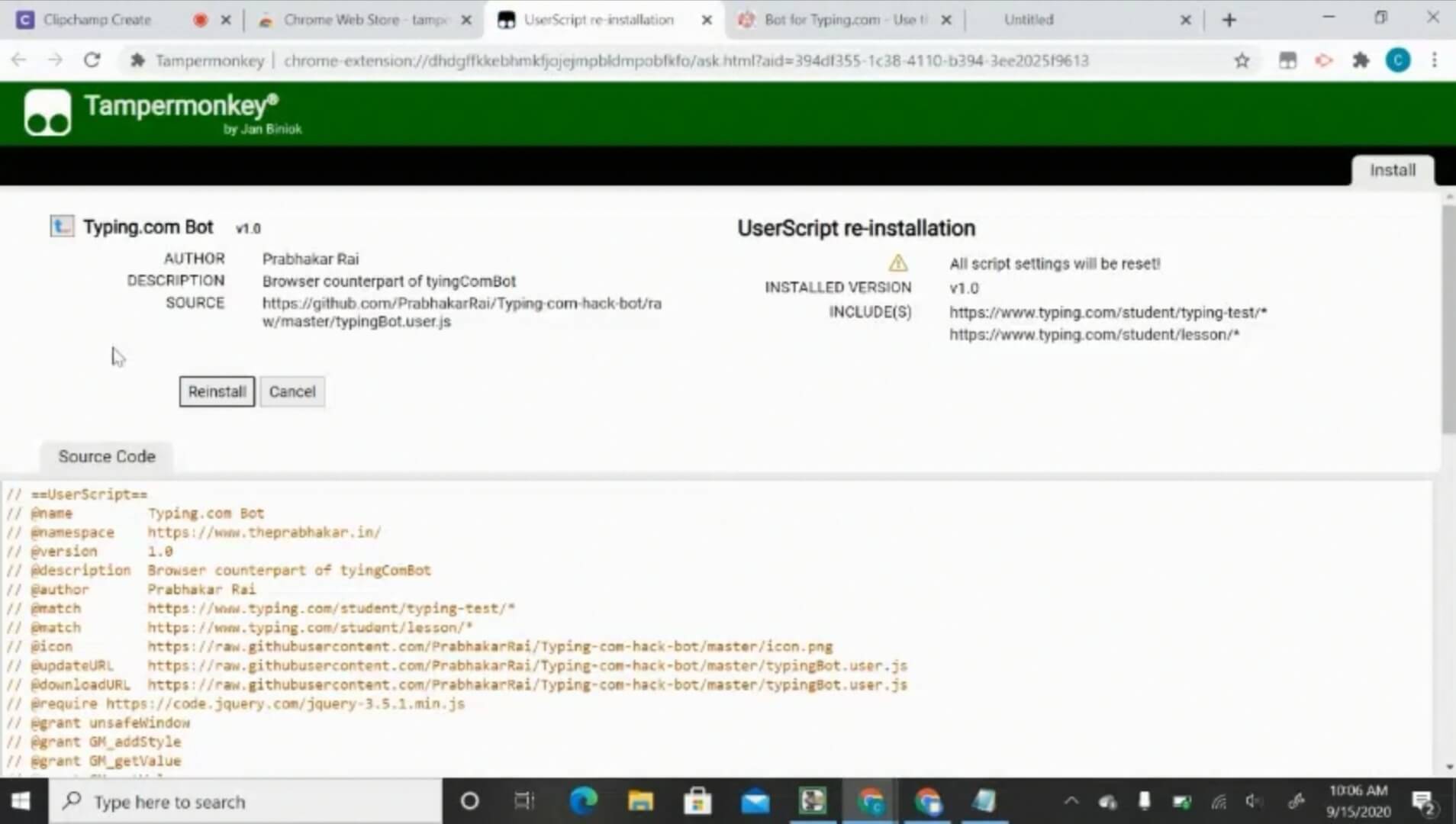The image size is (1456, 824).
Task: Click the @require jquery line
Action: [x=235, y=703]
